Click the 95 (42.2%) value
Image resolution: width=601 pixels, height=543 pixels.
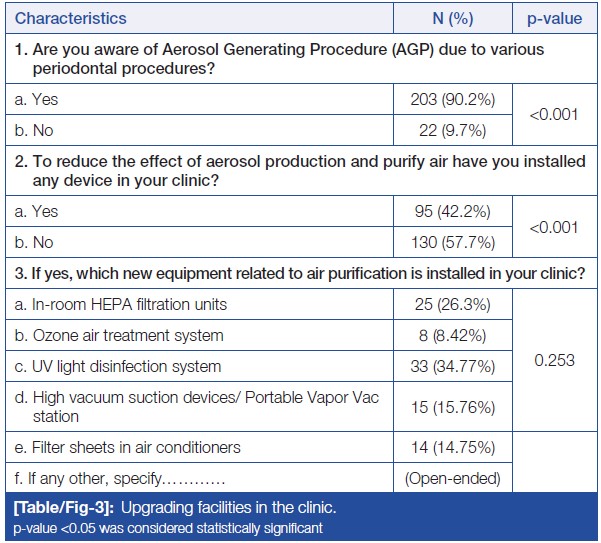coord(452,213)
